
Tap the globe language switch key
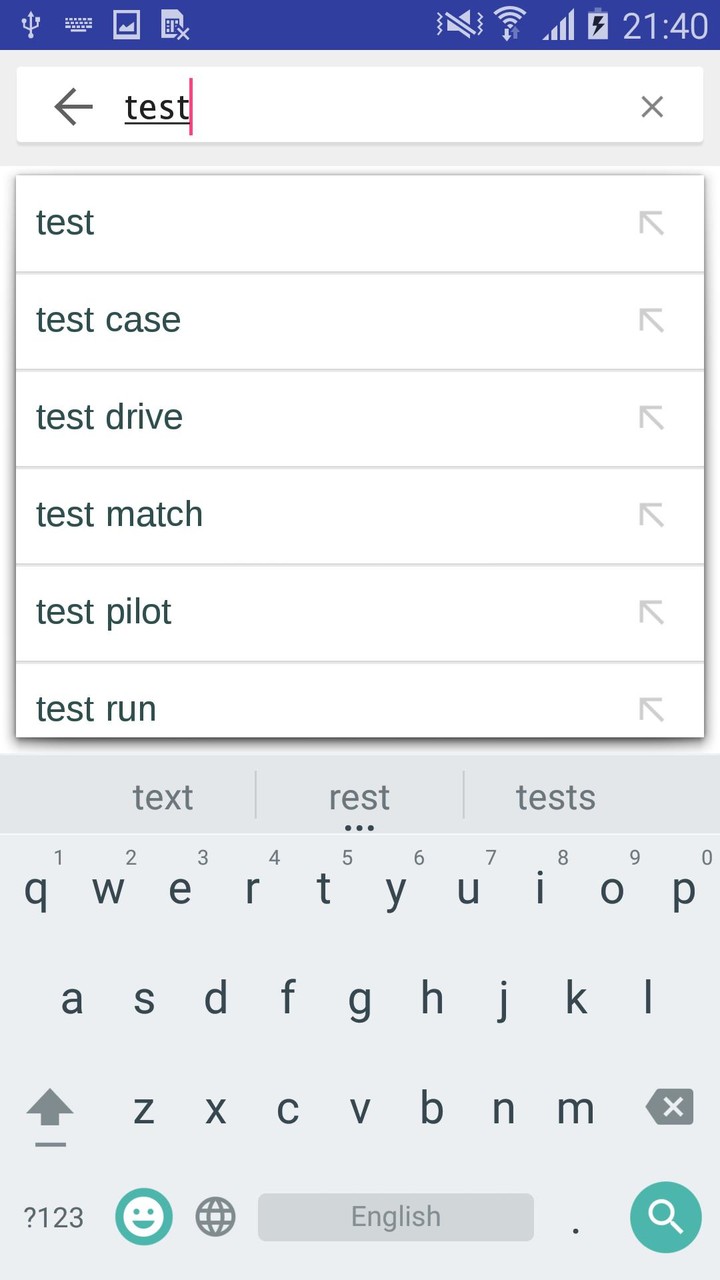(x=215, y=1216)
